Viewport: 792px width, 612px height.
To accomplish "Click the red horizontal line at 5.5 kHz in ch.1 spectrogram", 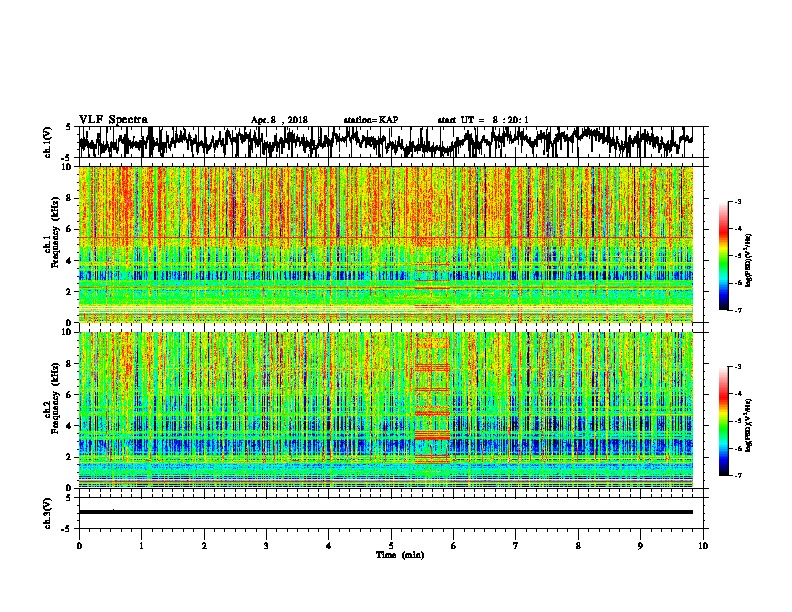I will click(385, 237).
